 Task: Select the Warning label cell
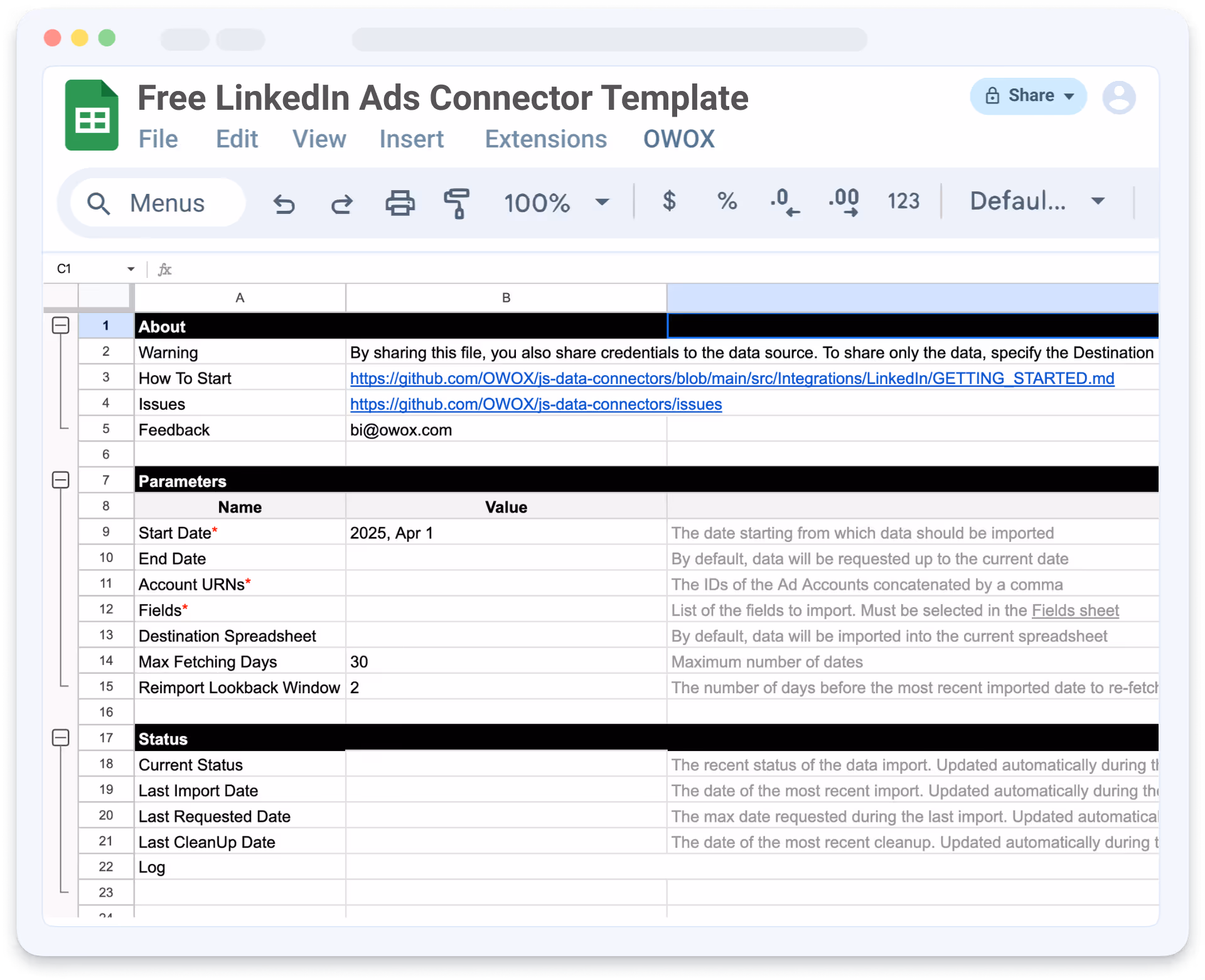(240, 352)
